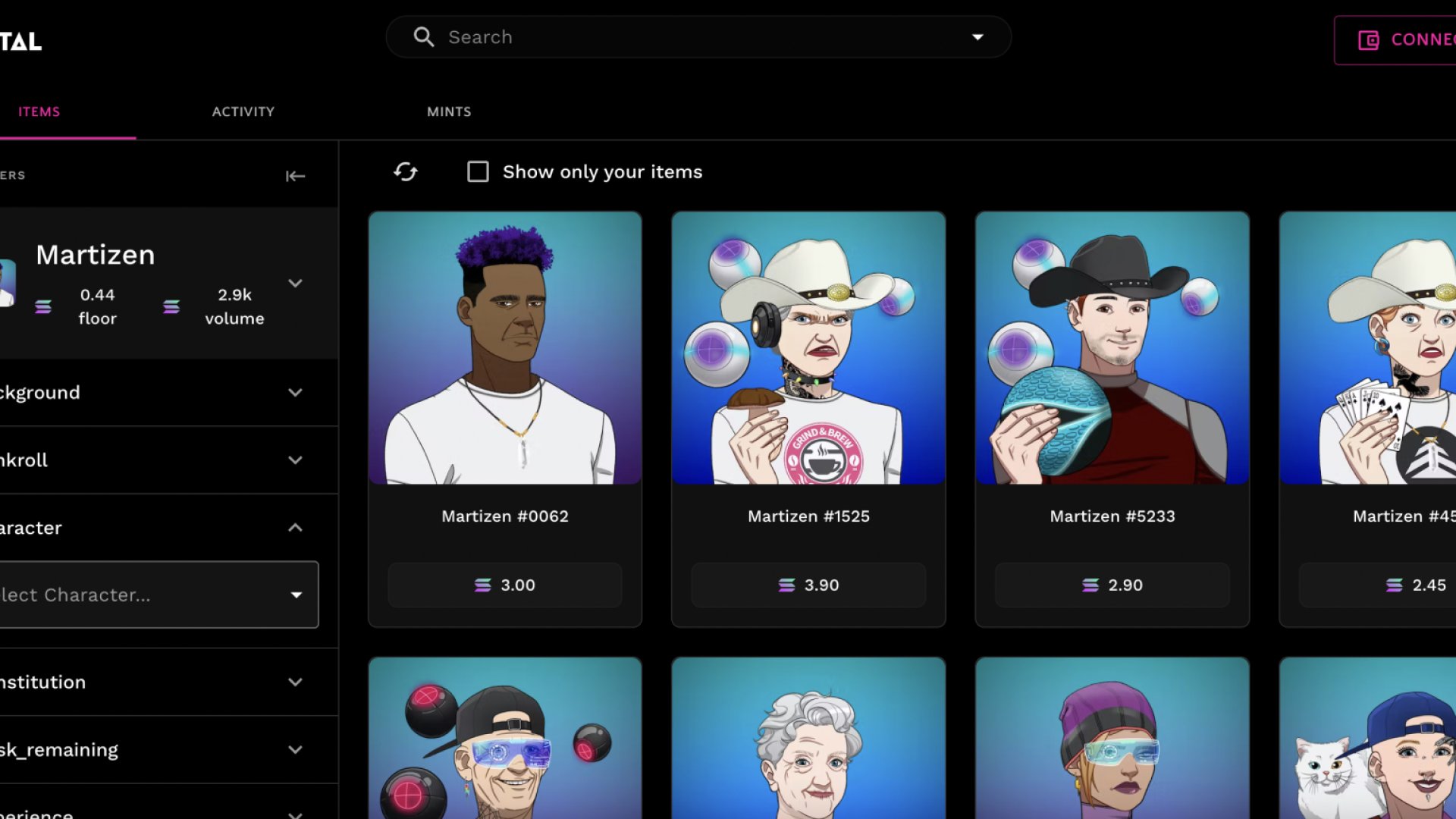Click the 3.00 price button
The image size is (1456, 819).
click(505, 585)
